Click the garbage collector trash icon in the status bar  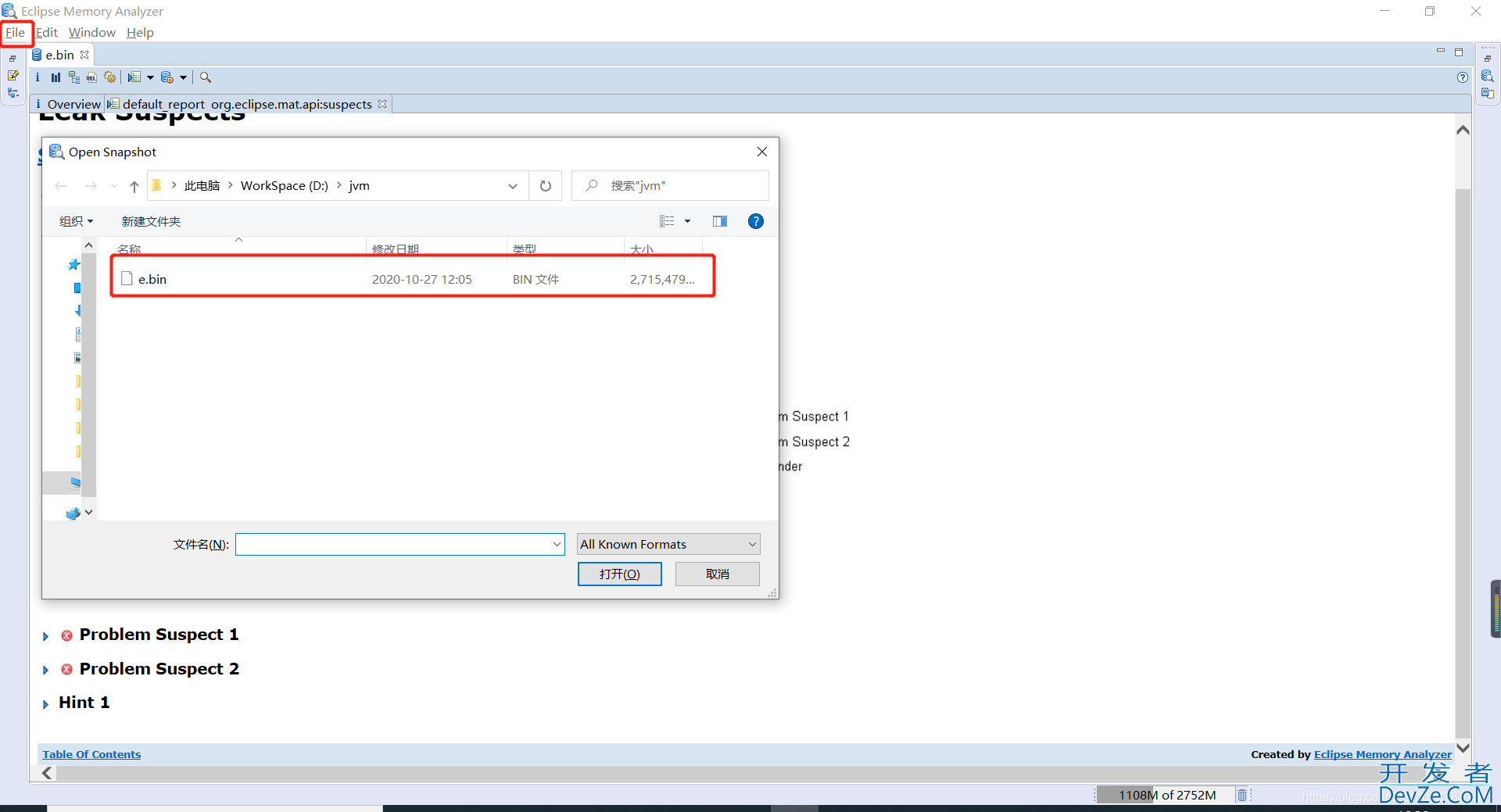1242,795
